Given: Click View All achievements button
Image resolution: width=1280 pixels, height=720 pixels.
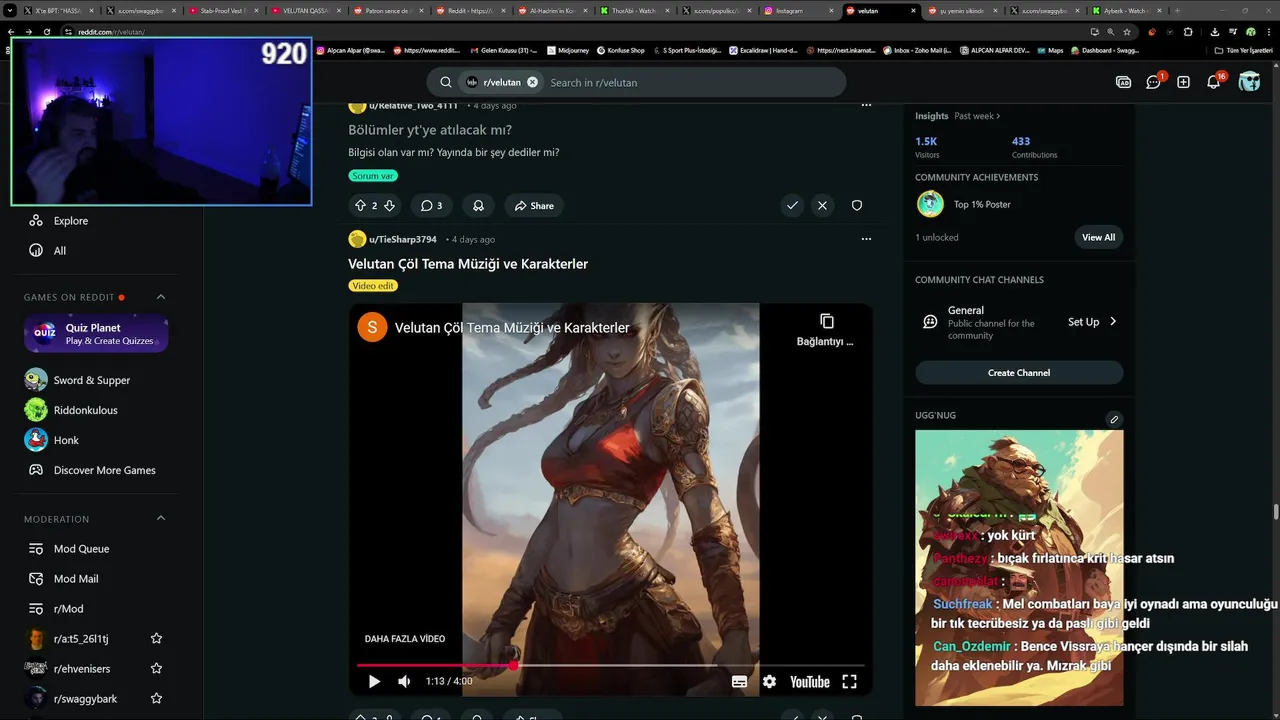Looking at the screenshot, I should click(x=1098, y=237).
